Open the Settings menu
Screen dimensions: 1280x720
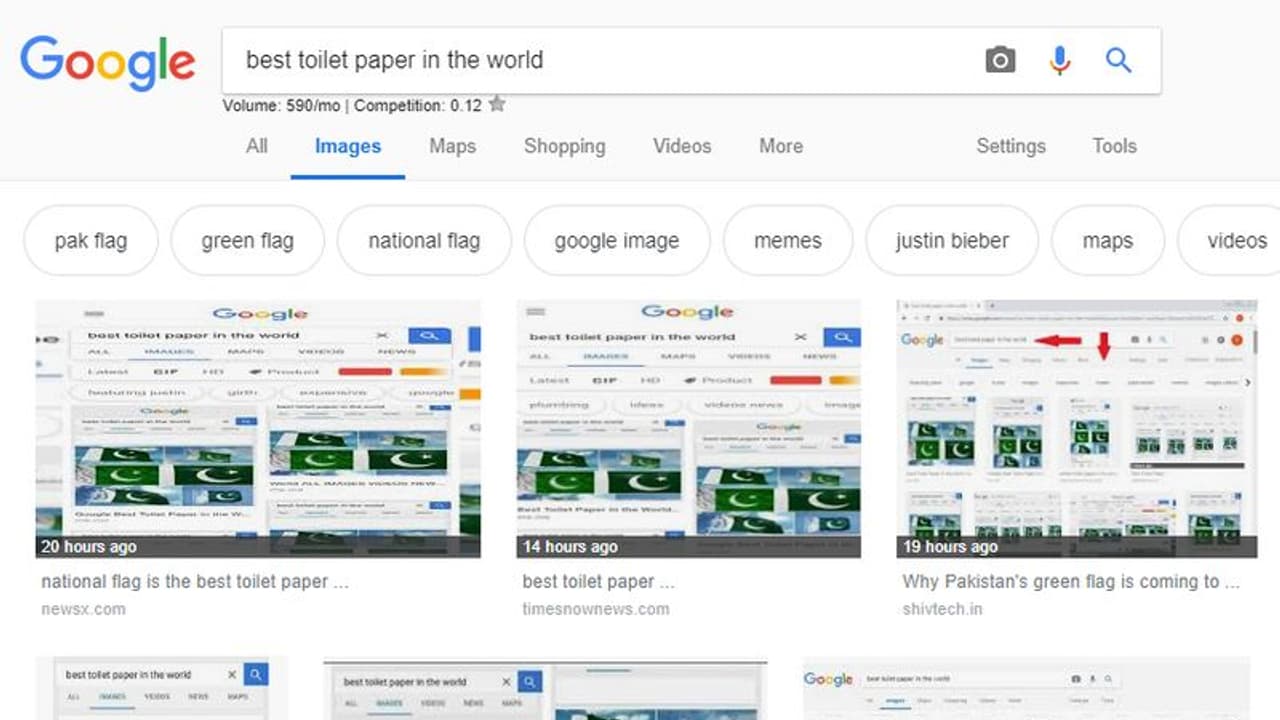tap(1011, 146)
